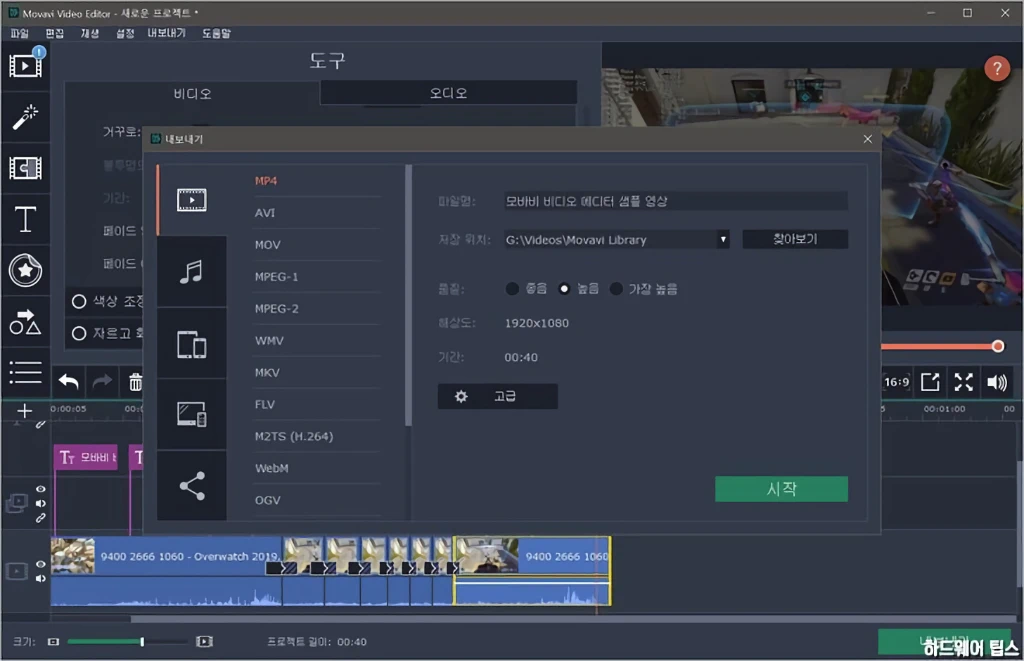Start export with 시작 button
The width and height of the screenshot is (1024, 661).
coord(781,489)
